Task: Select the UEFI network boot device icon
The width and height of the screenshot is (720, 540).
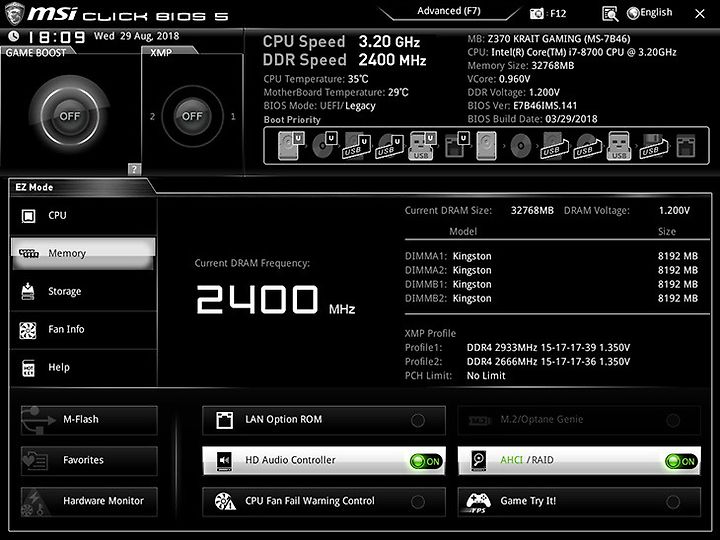Action: click(456, 145)
